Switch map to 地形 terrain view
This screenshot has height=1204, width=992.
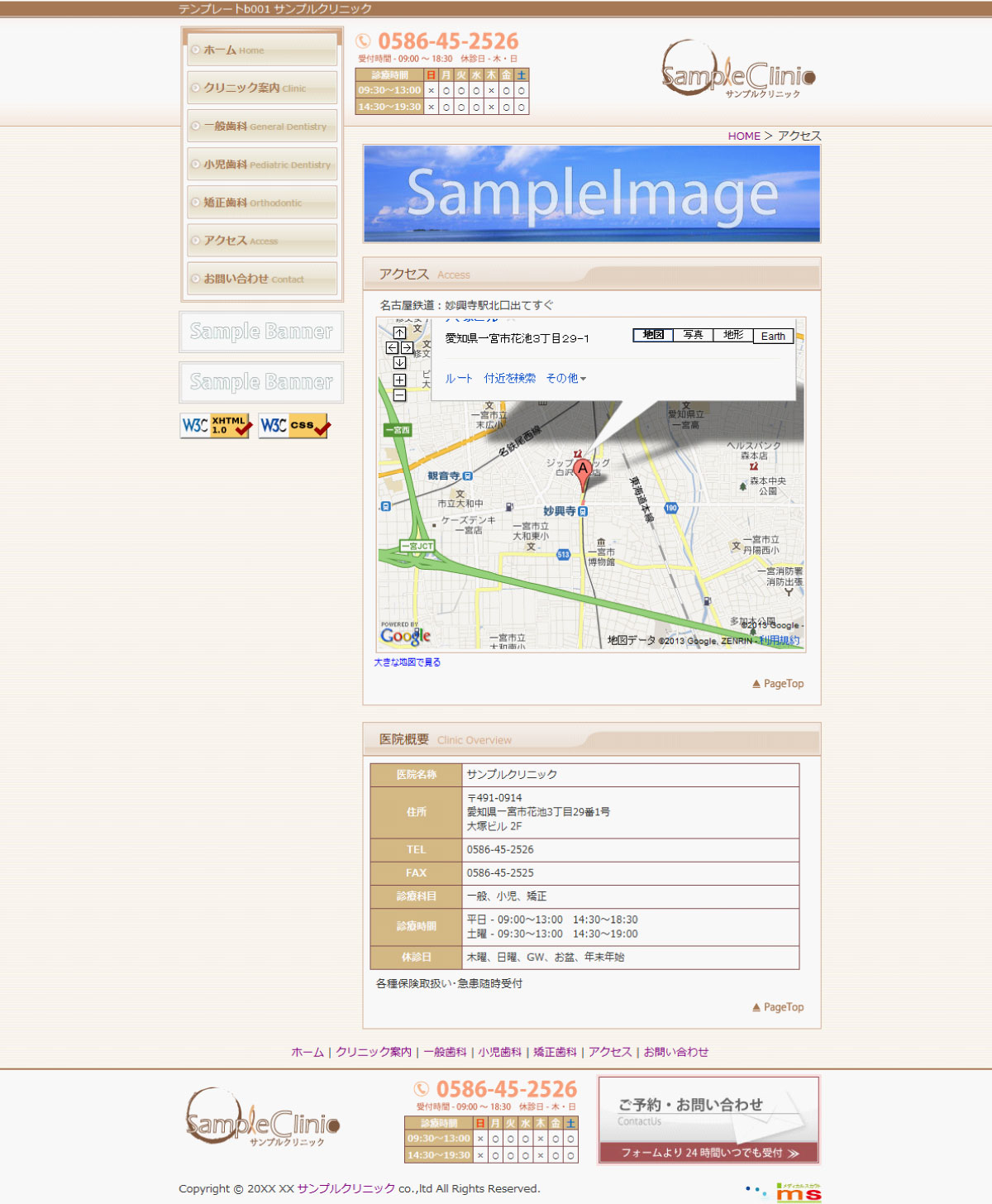click(732, 335)
